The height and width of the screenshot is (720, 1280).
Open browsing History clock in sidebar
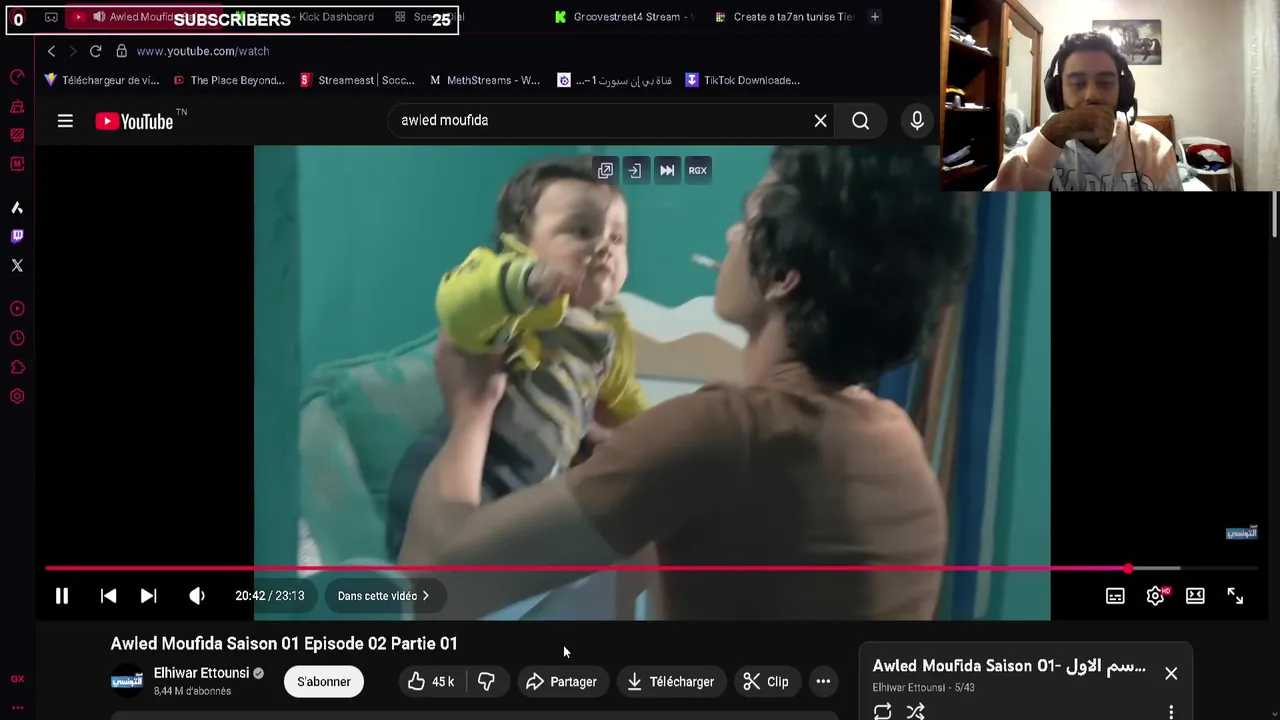(17, 339)
